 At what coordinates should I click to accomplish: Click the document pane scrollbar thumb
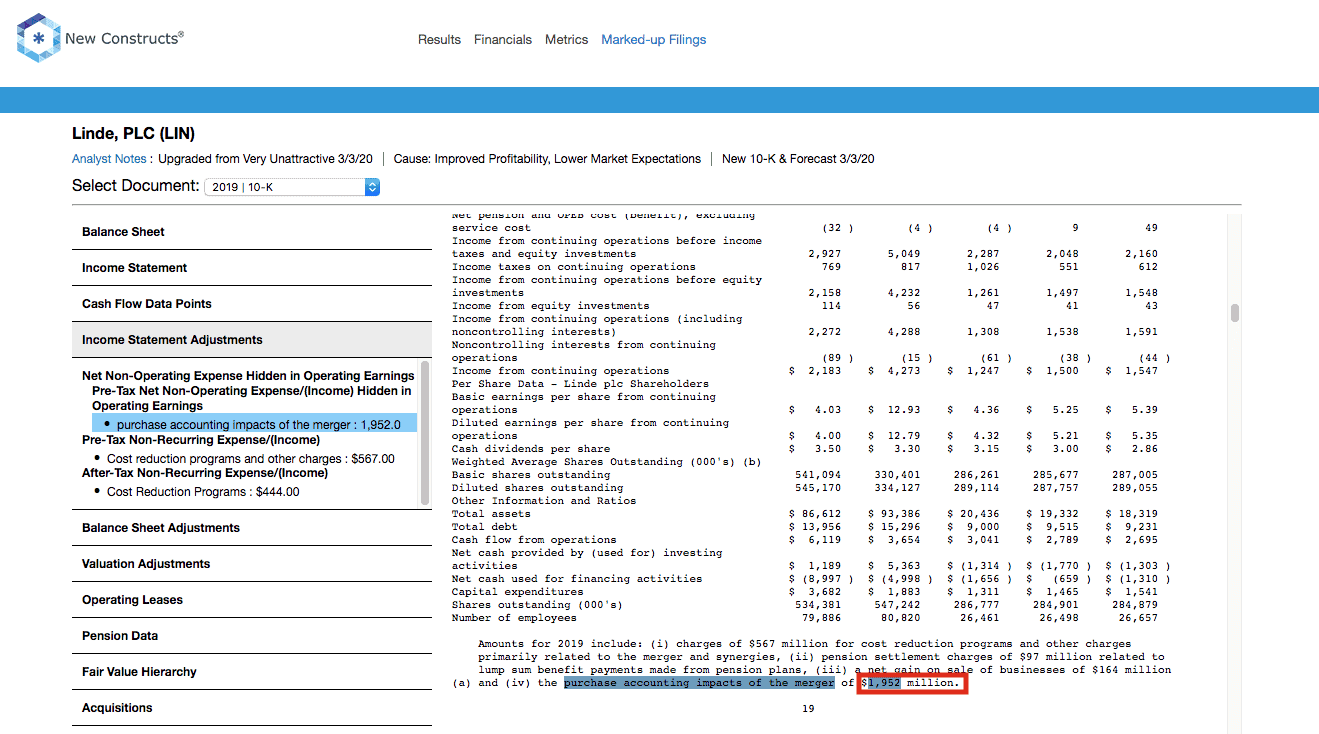[1235, 313]
